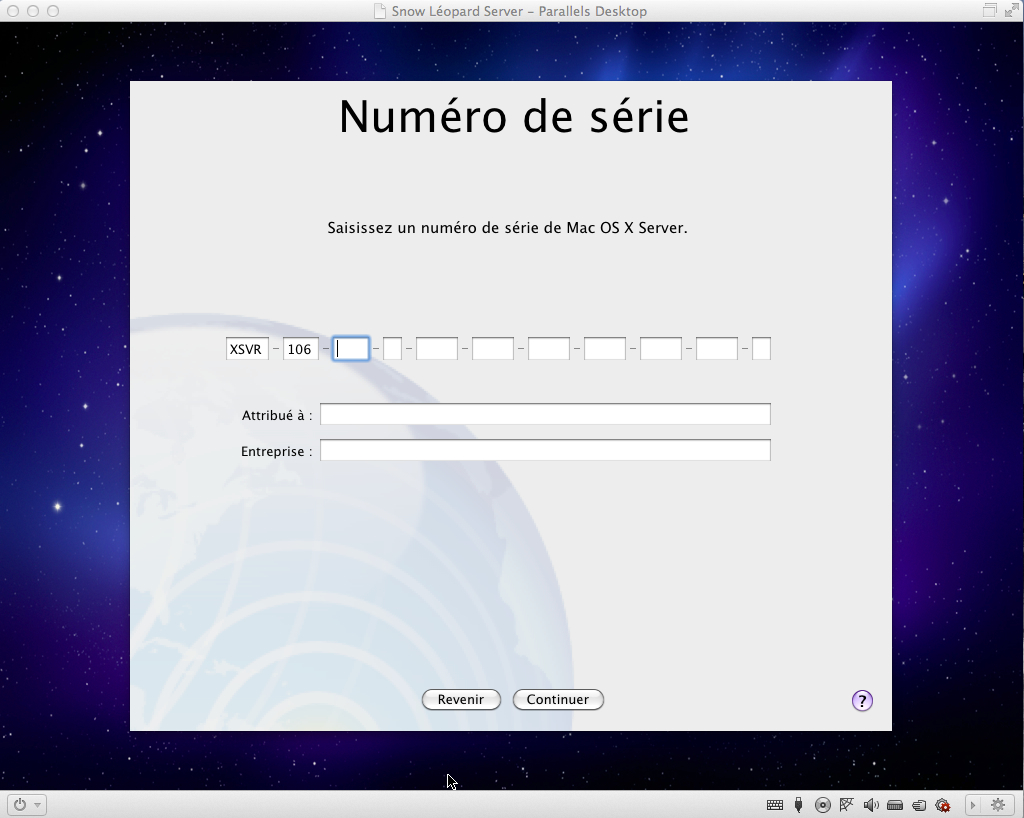Click the Revenir button

(x=461, y=699)
